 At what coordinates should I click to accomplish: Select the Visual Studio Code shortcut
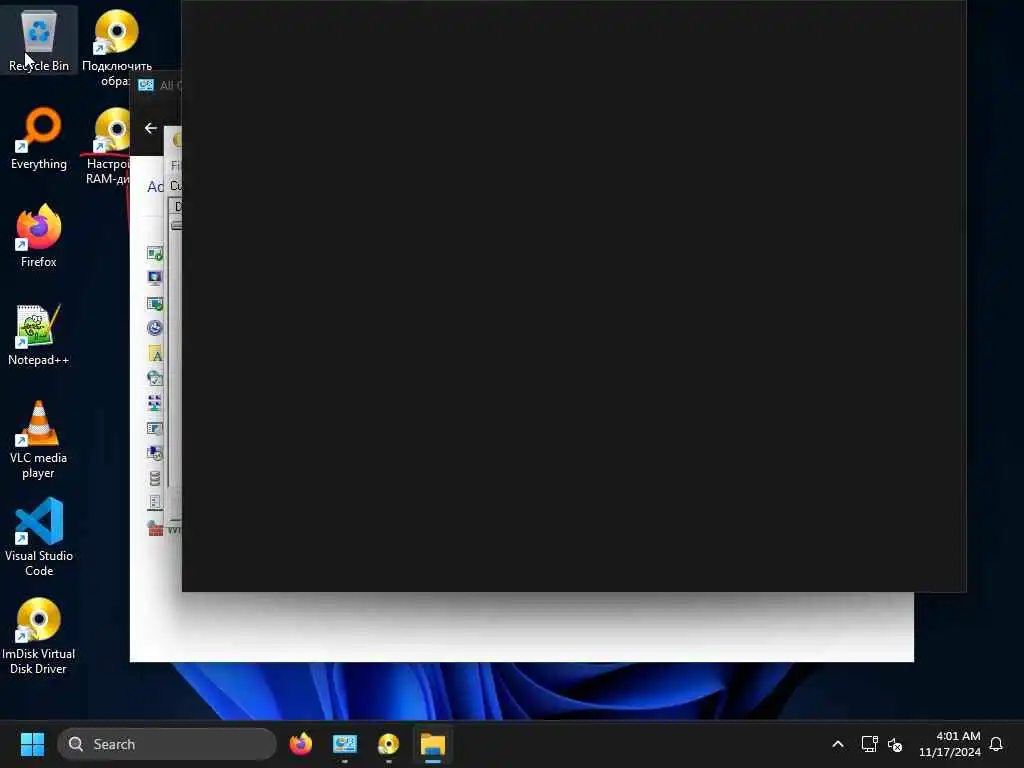coord(39,537)
